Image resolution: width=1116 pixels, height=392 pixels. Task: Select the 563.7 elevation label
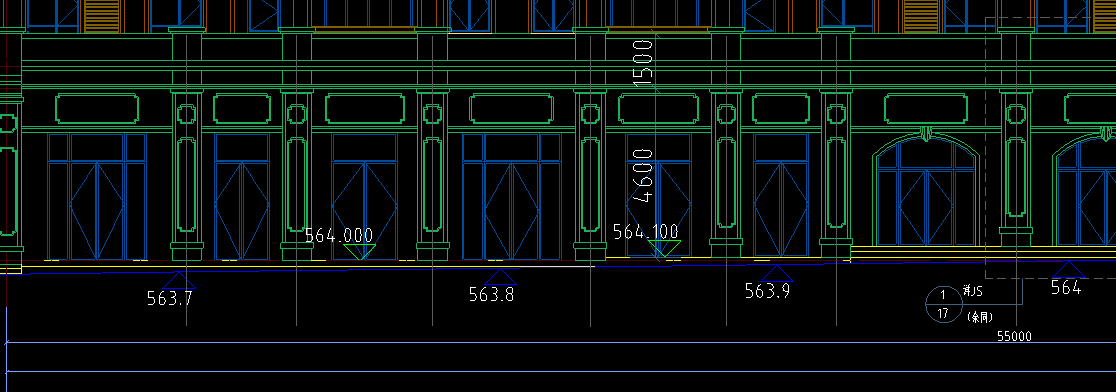point(170,298)
